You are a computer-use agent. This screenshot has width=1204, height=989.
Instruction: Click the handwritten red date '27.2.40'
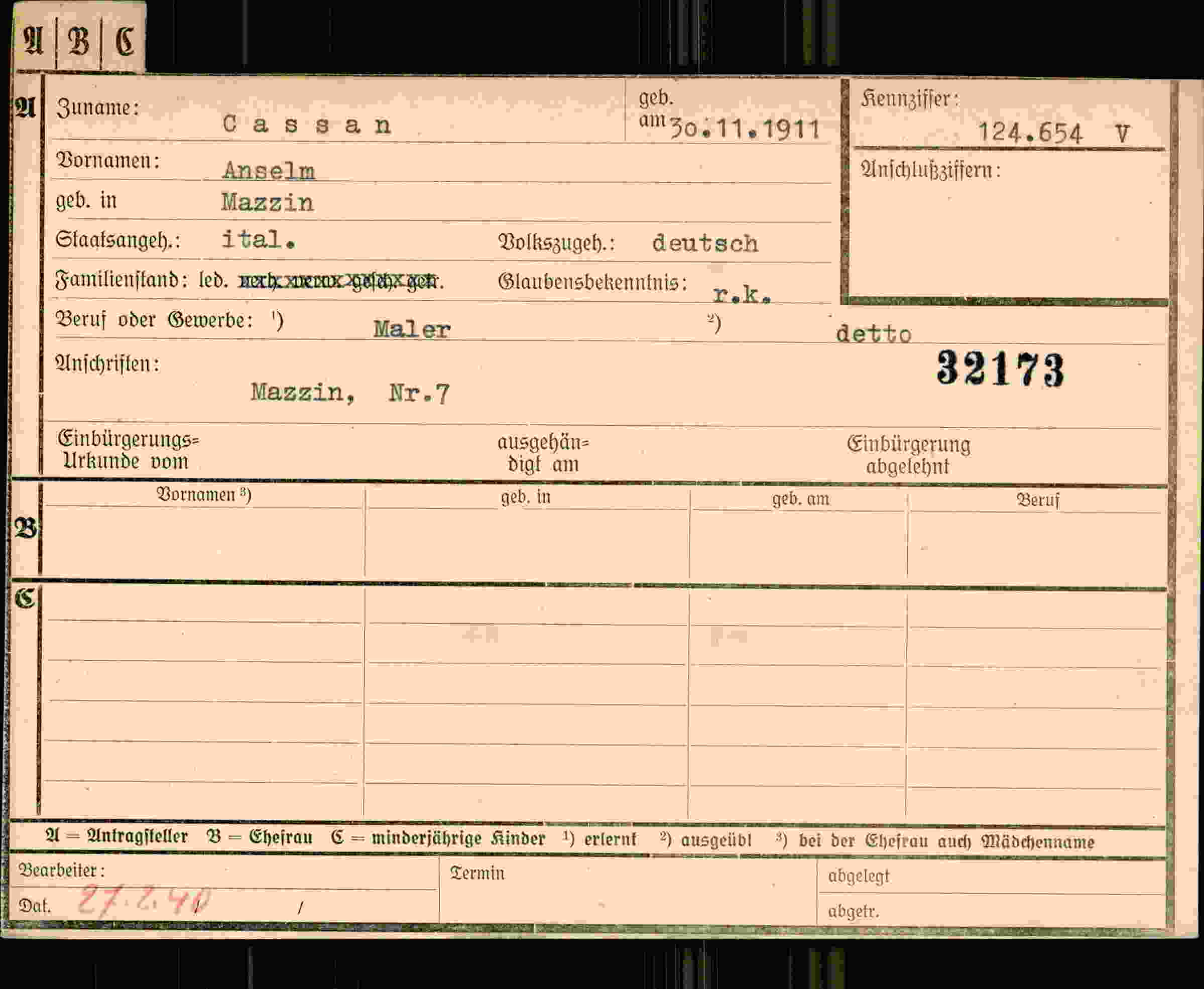pos(144,900)
